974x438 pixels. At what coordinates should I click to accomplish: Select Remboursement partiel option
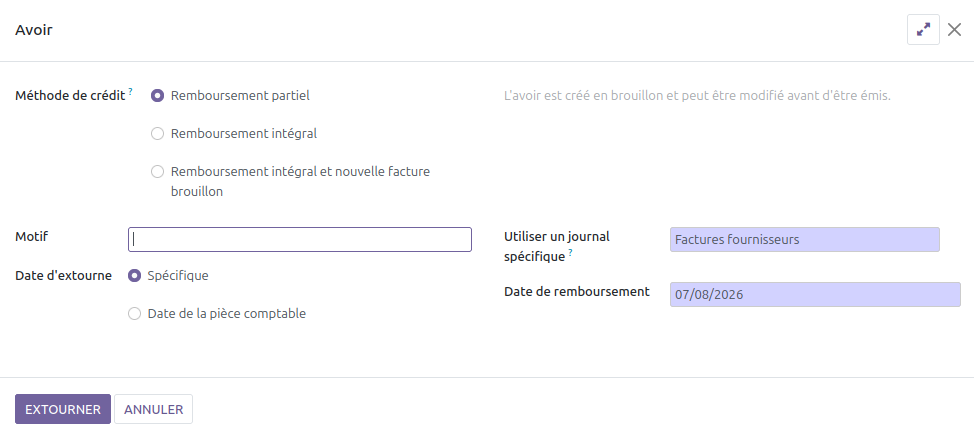[x=158, y=96]
